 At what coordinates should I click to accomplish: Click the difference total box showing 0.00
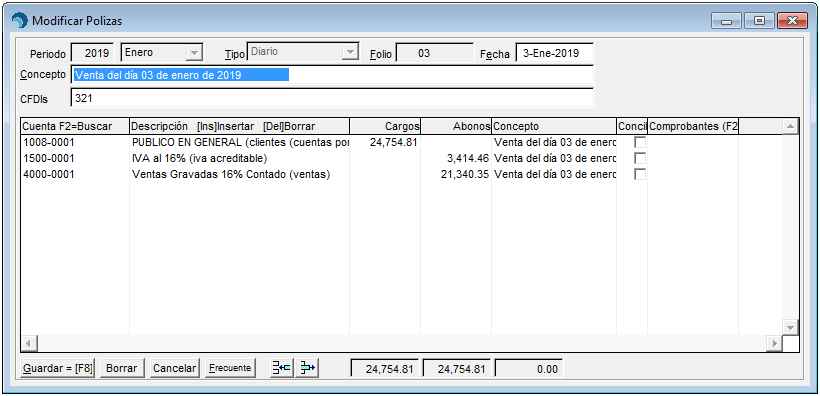(529, 369)
